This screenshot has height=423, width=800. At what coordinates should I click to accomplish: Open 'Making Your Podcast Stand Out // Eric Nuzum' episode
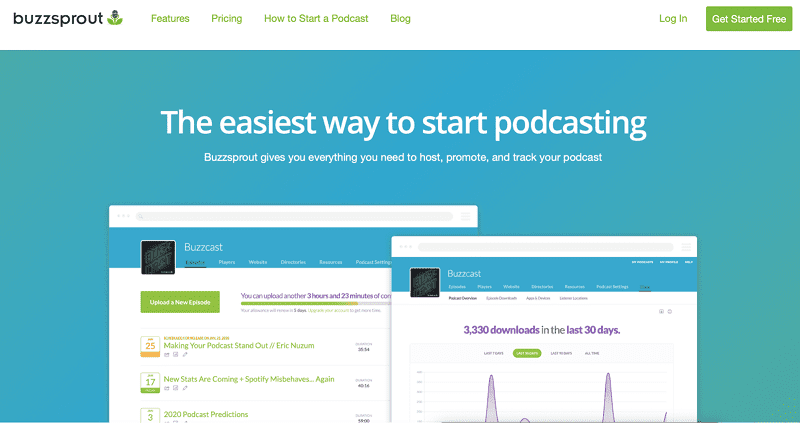tap(239, 345)
